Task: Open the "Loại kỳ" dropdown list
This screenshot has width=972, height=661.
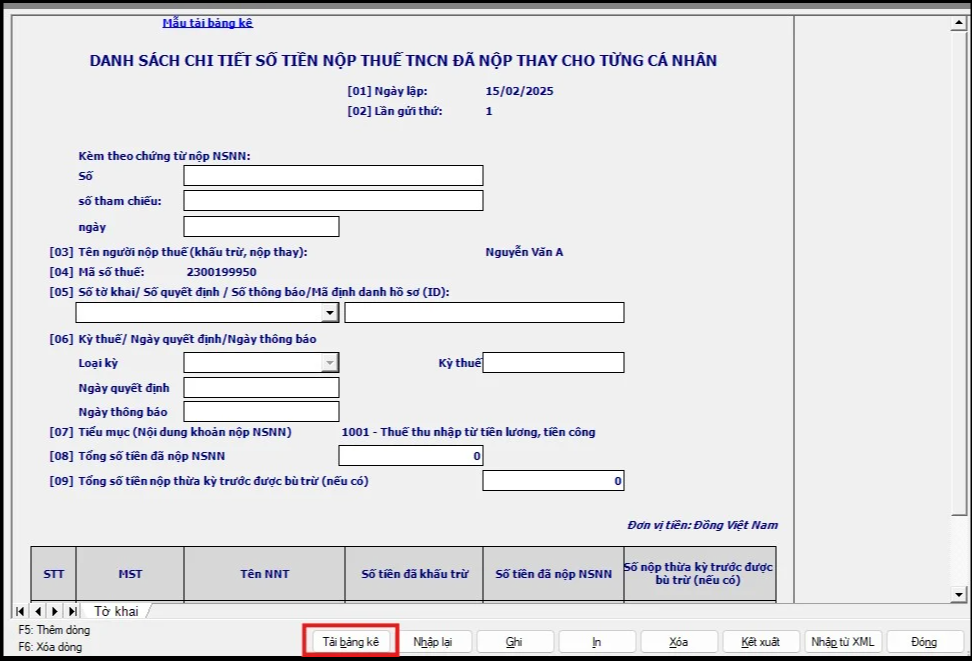Action: pyautogui.click(x=329, y=363)
